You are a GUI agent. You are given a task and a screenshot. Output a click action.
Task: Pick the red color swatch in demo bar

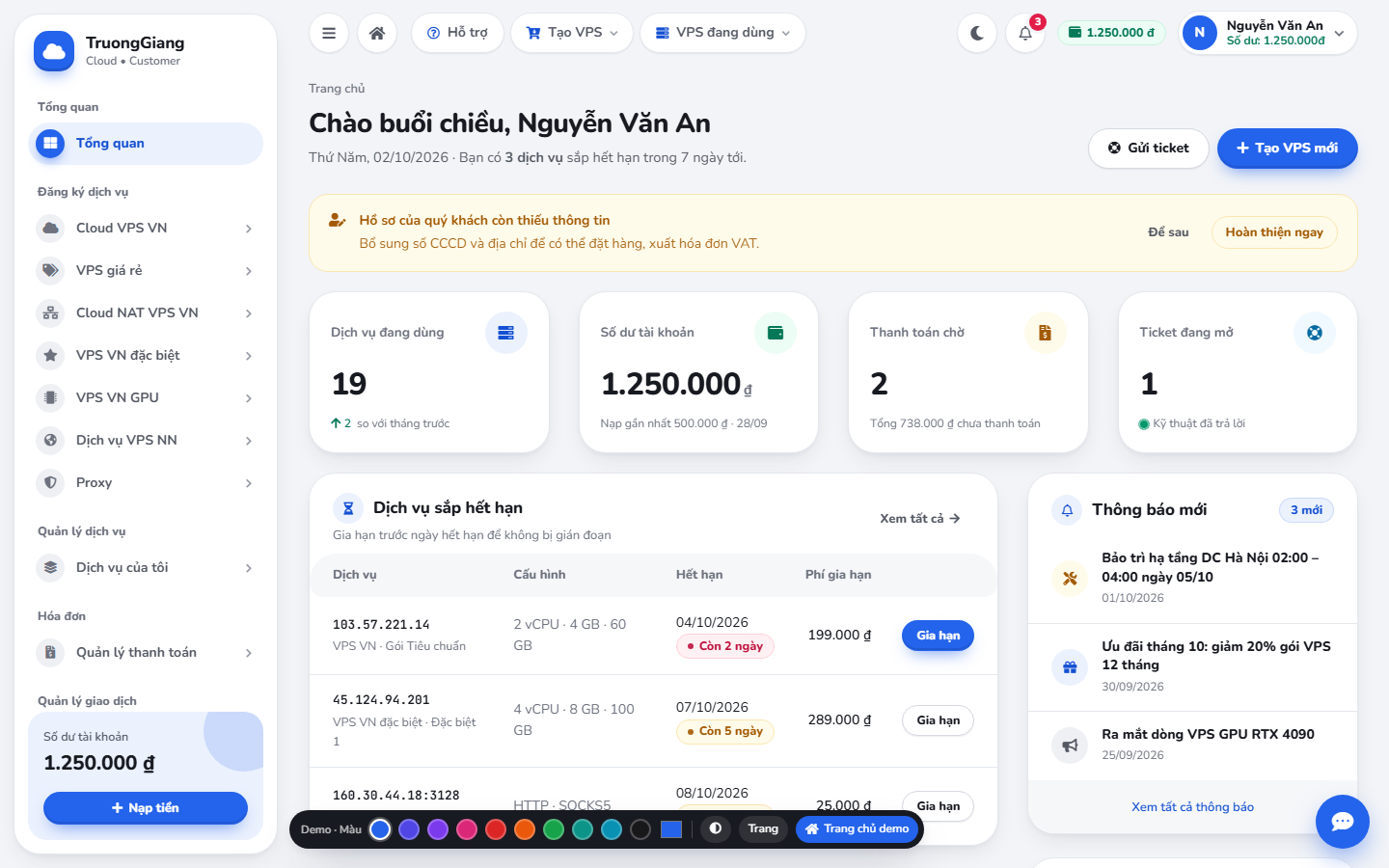[496, 829]
